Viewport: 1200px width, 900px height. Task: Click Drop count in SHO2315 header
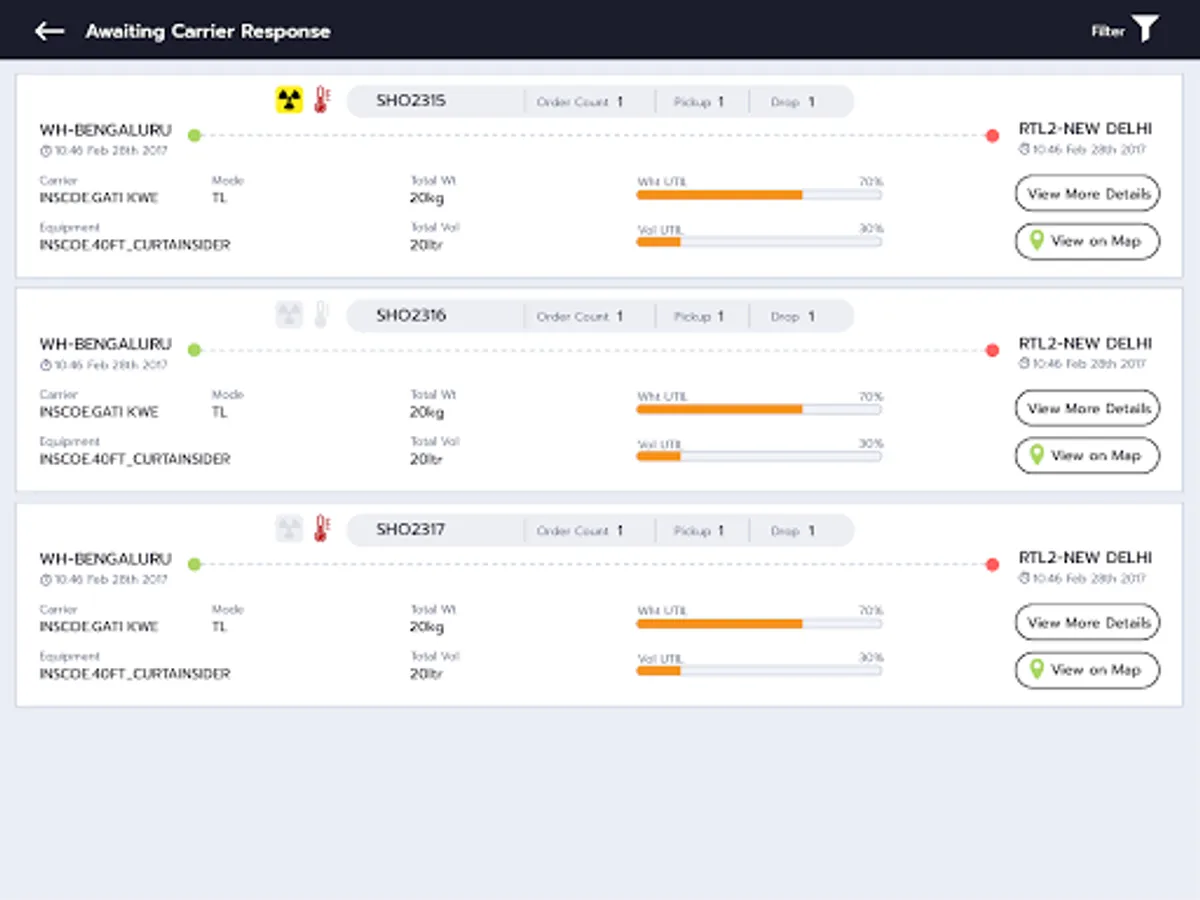click(793, 102)
